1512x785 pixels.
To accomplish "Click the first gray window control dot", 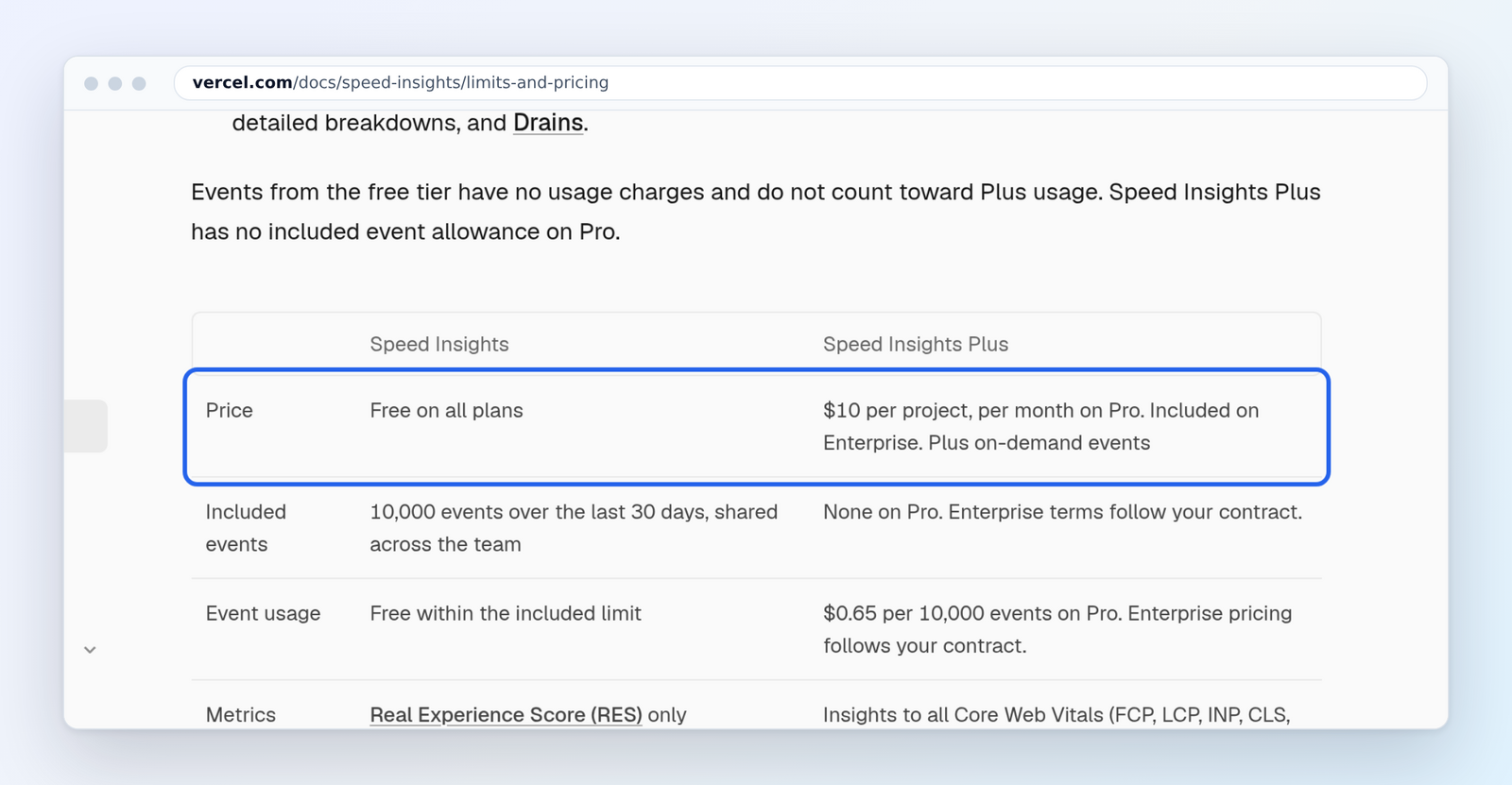I will click(x=92, y=83).
